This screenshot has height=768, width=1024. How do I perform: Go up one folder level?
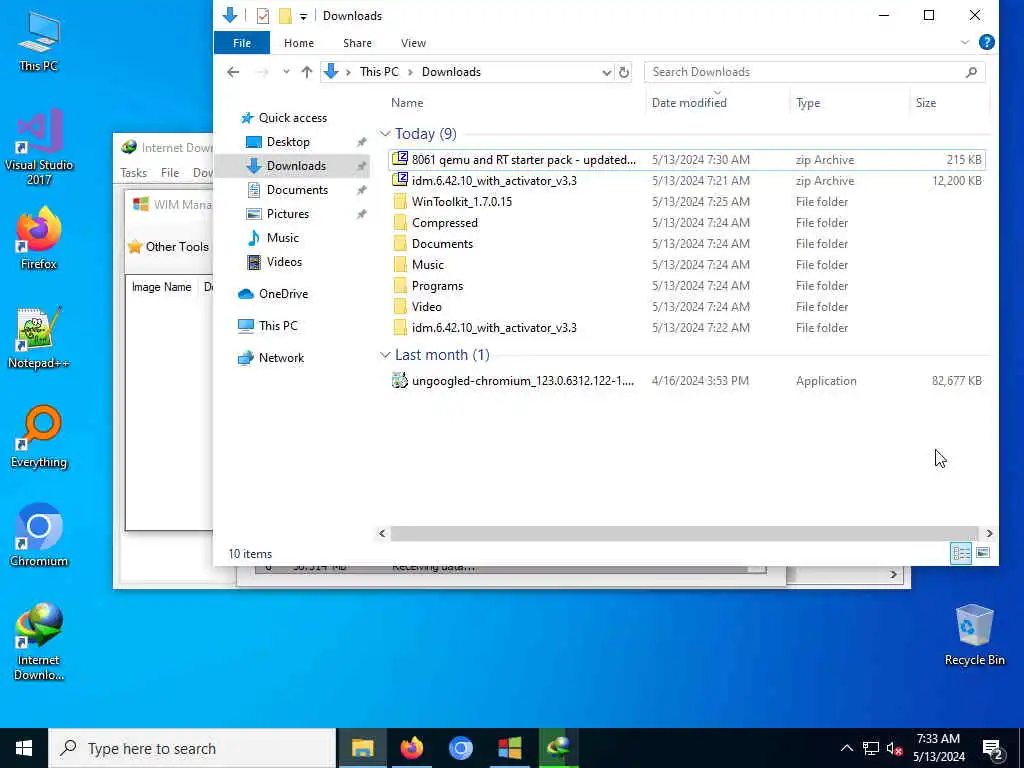(306, 72)
